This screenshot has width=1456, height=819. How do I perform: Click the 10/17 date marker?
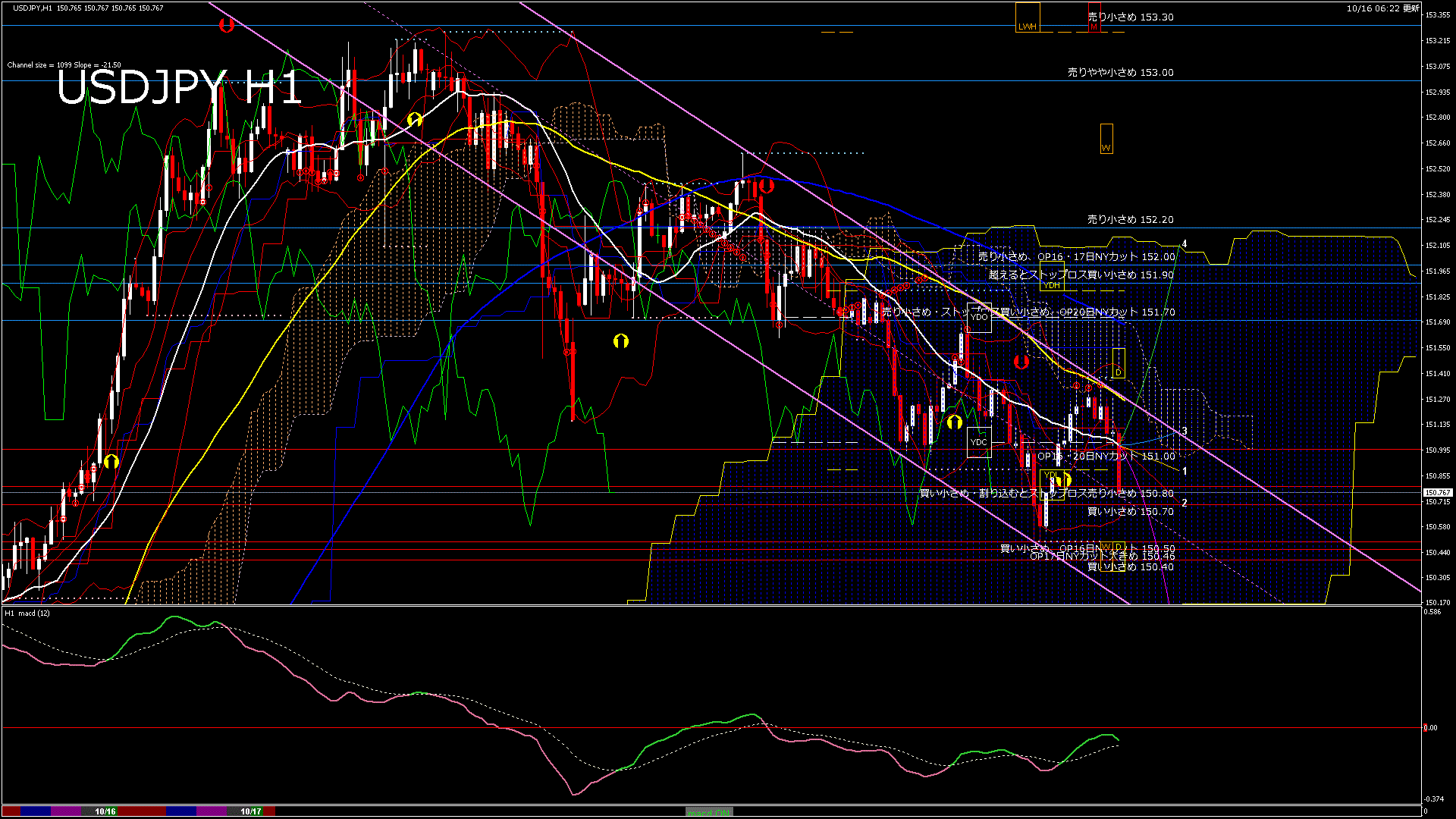click(x=251, y=811)
